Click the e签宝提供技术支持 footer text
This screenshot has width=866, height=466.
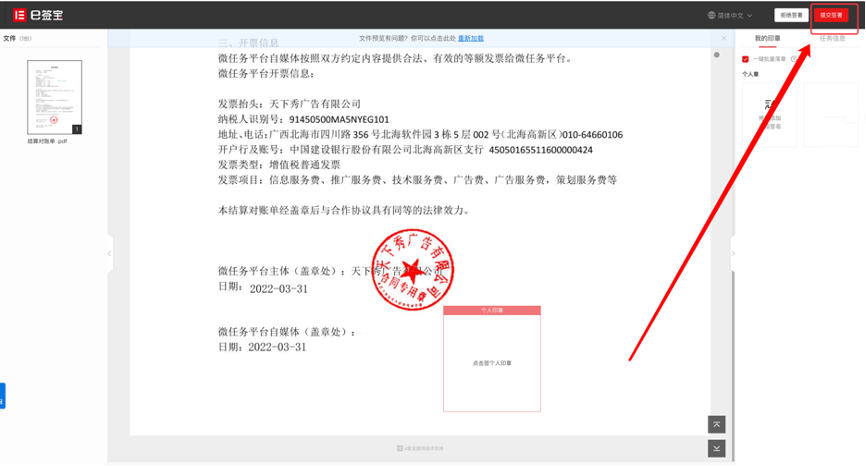coord(420,448)
